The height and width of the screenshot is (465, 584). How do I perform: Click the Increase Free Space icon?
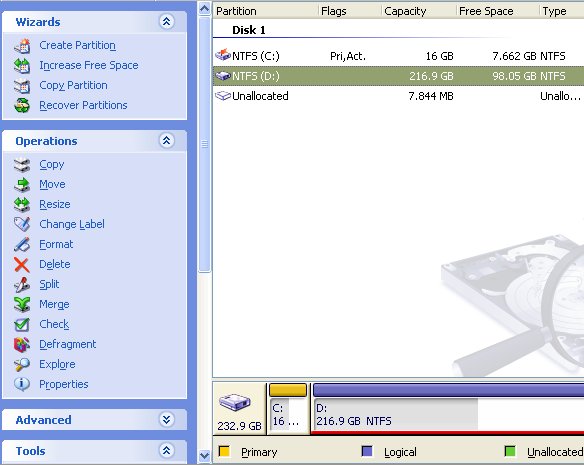click(x=22, y=66)
